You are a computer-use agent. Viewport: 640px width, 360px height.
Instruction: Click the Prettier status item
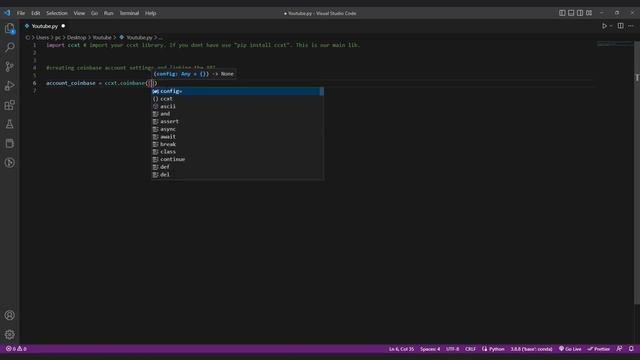[x=599, y=349]
